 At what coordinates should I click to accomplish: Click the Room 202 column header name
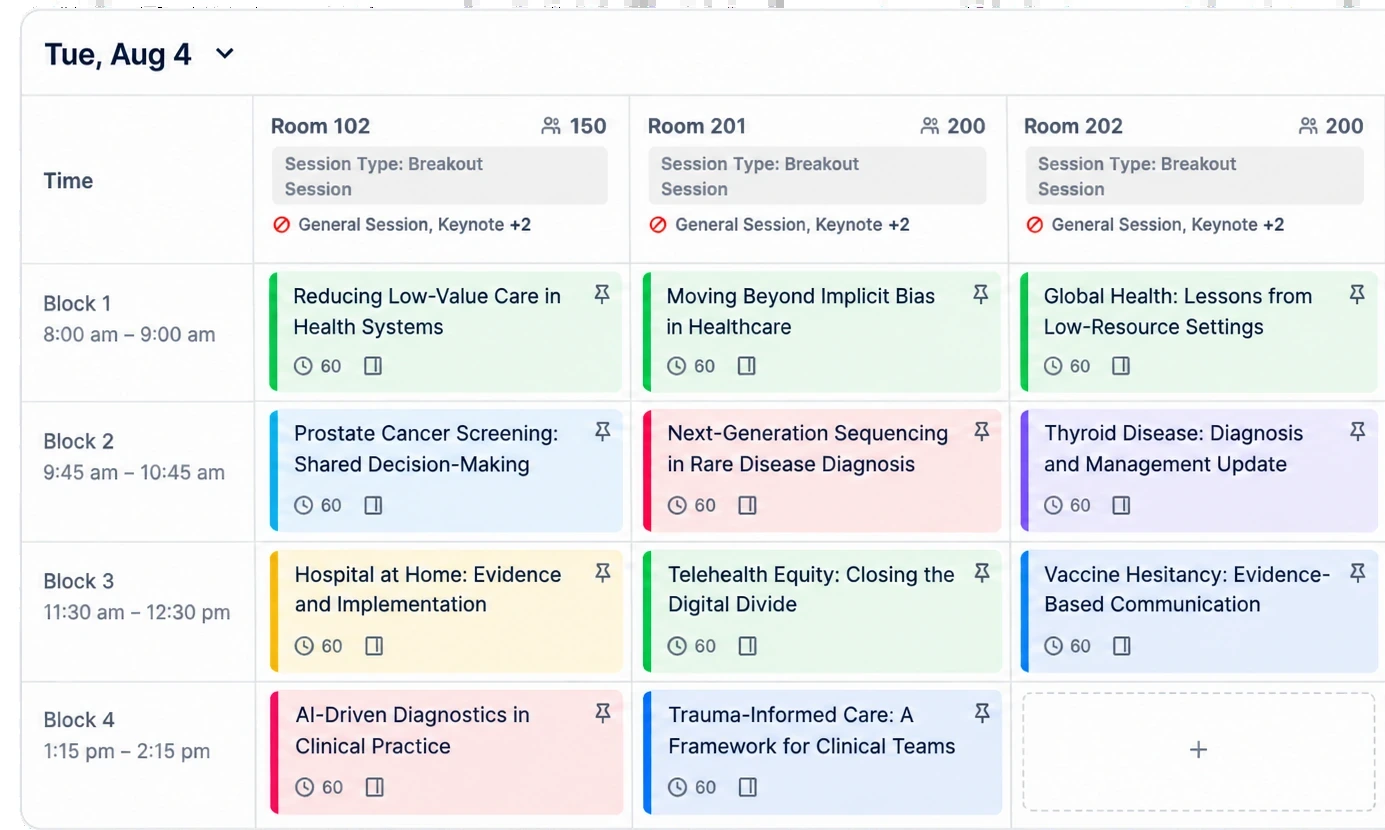1073,126
